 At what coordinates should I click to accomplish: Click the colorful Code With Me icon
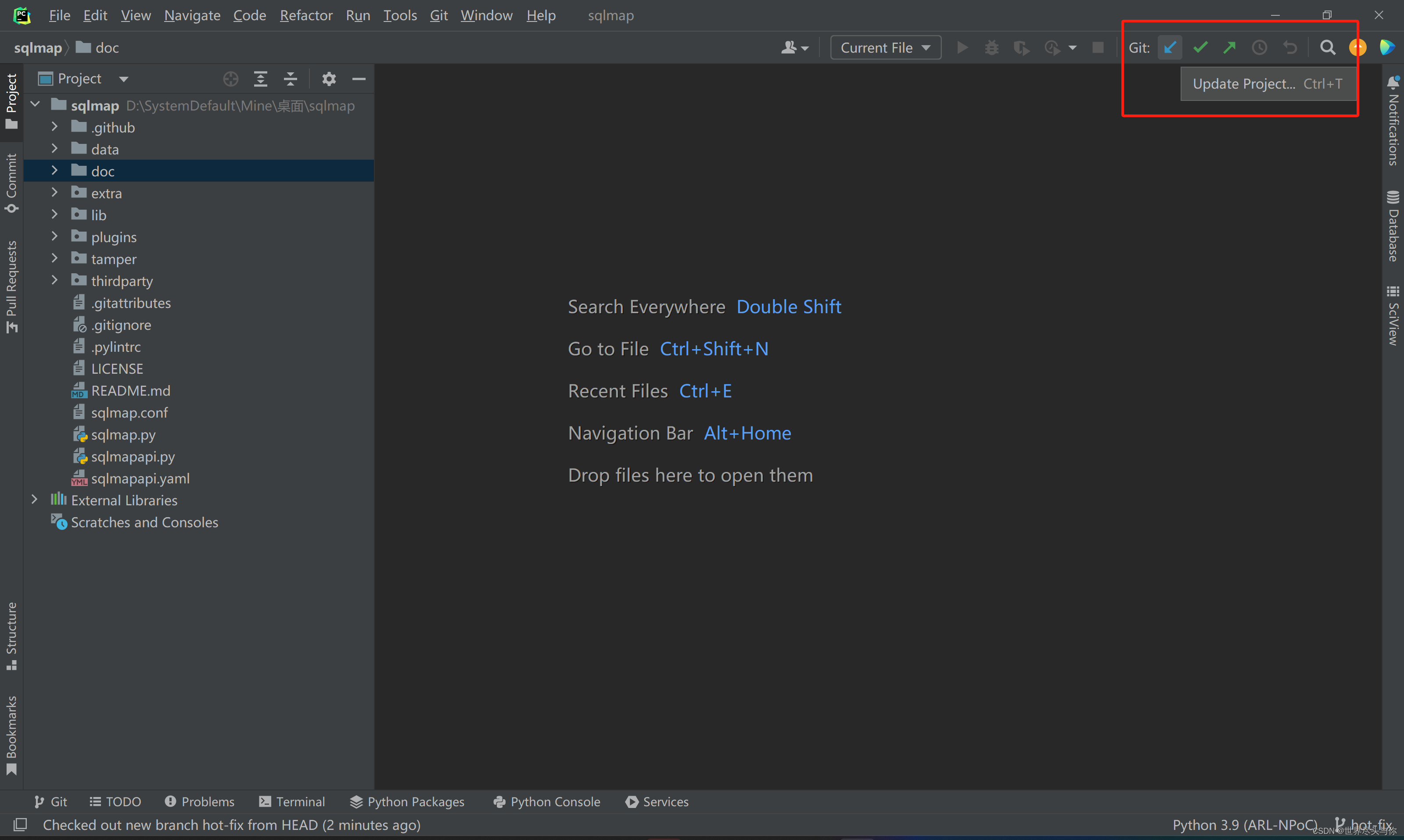[x=1387, y=47]
